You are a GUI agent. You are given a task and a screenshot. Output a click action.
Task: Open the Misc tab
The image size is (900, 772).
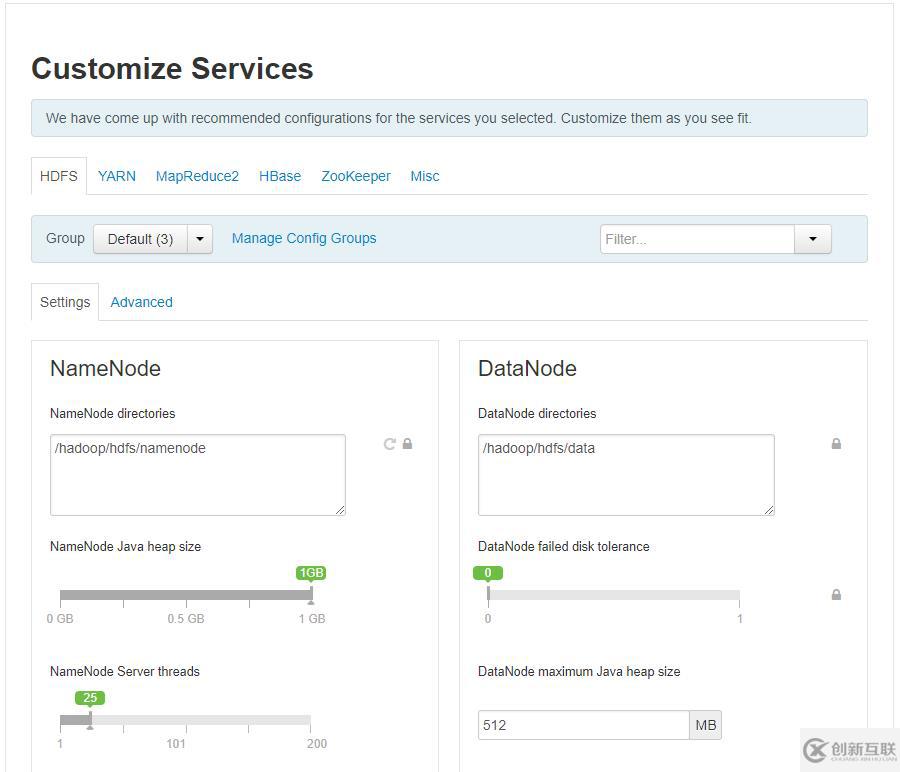tap(425, 176)
